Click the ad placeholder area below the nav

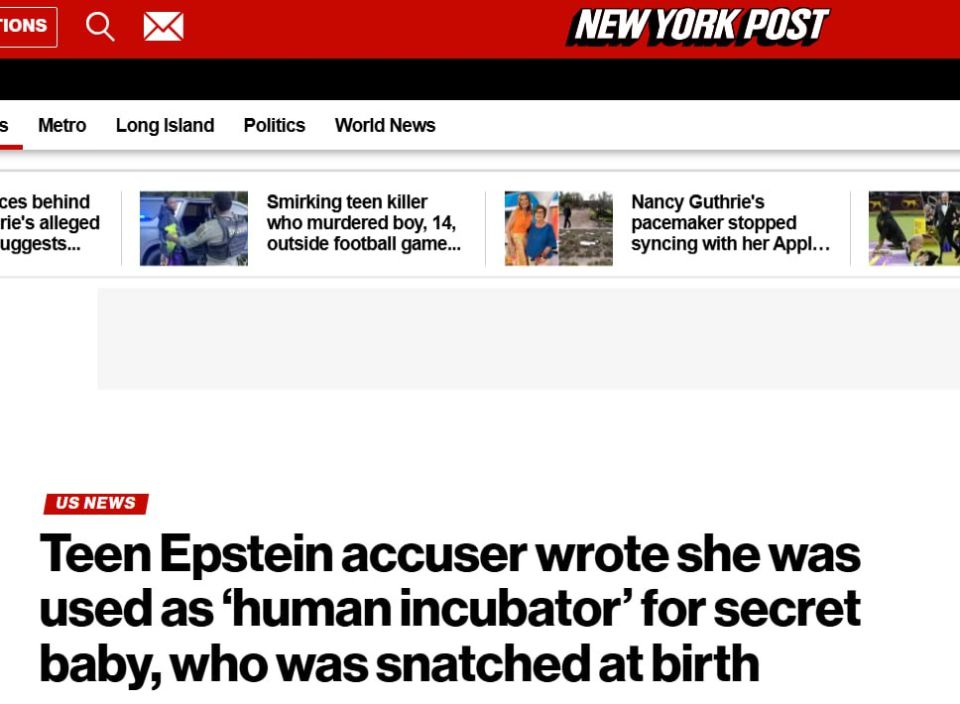pos(527,338)
